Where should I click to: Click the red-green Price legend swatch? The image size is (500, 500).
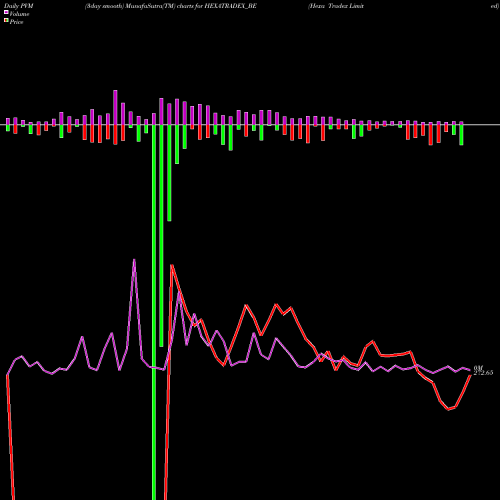tap(6, 20)
